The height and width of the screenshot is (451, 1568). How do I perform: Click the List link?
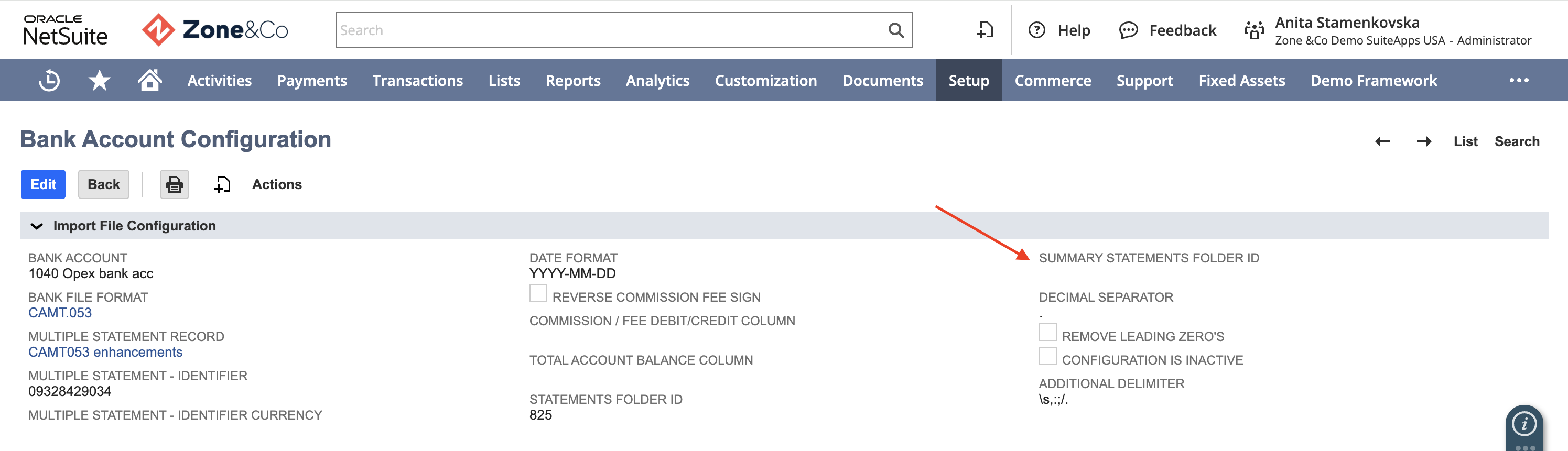1466,141
